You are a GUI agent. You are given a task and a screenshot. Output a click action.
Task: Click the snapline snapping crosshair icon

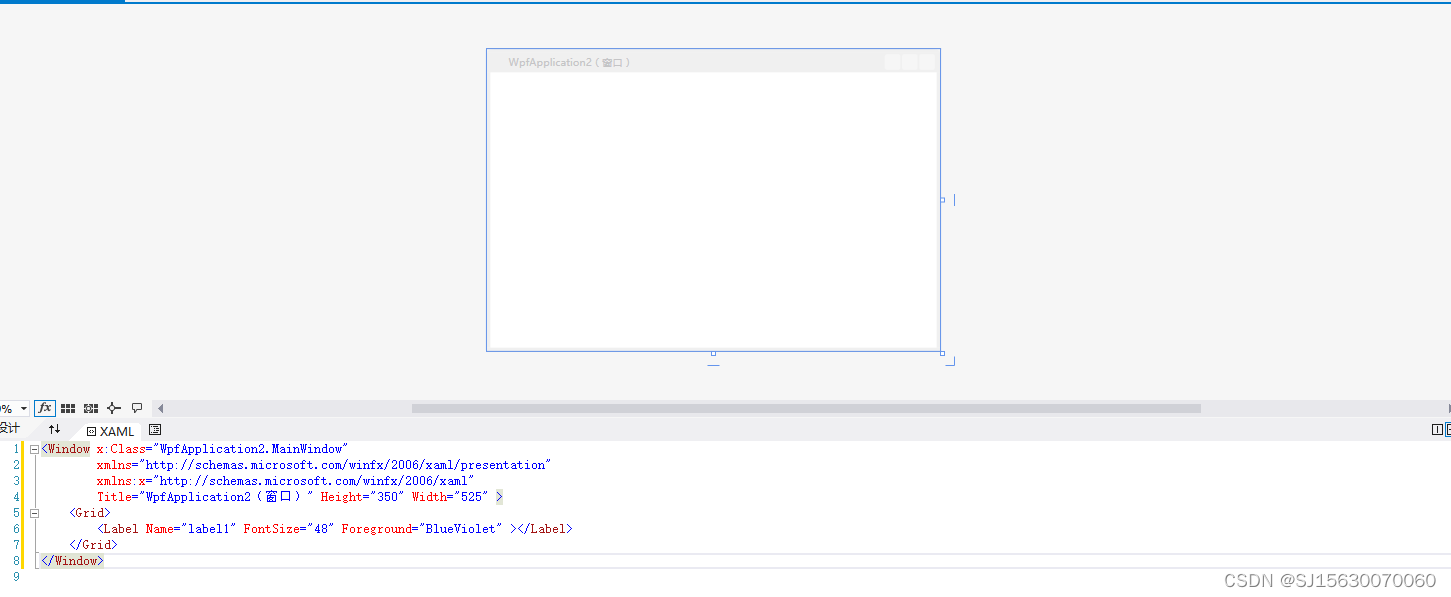click(114, 408)
